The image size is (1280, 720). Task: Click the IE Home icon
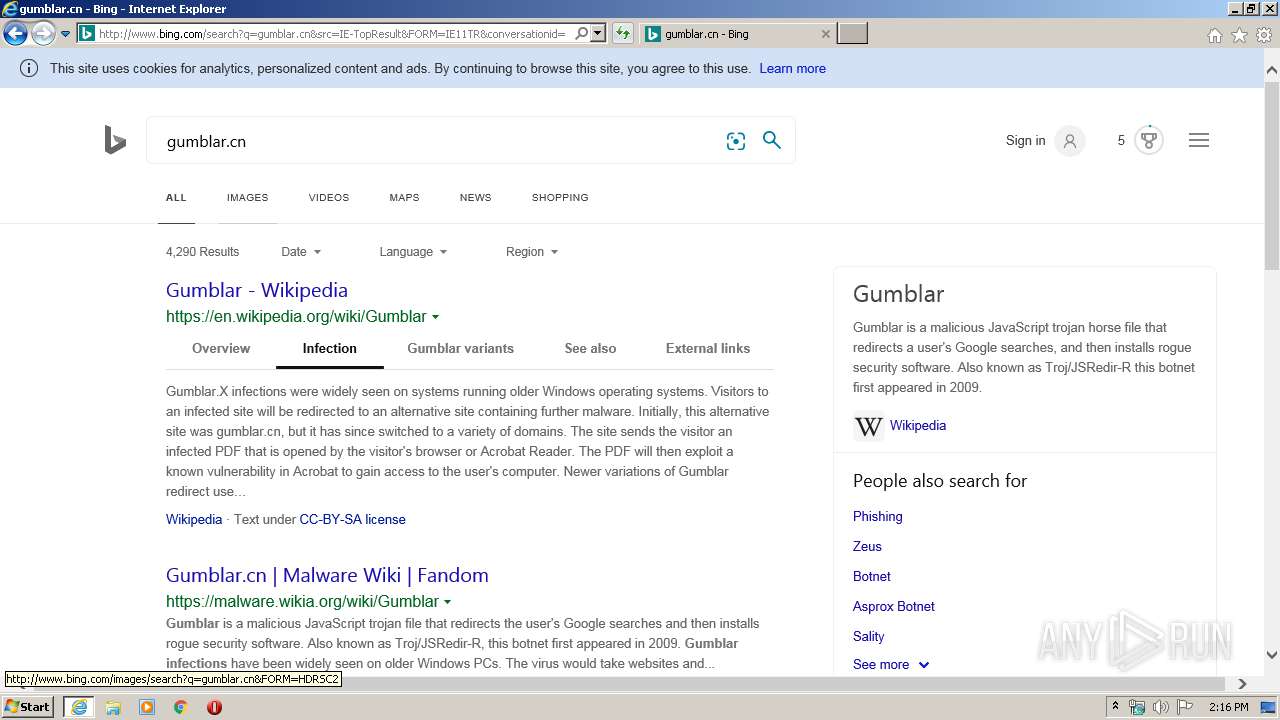1214,35
